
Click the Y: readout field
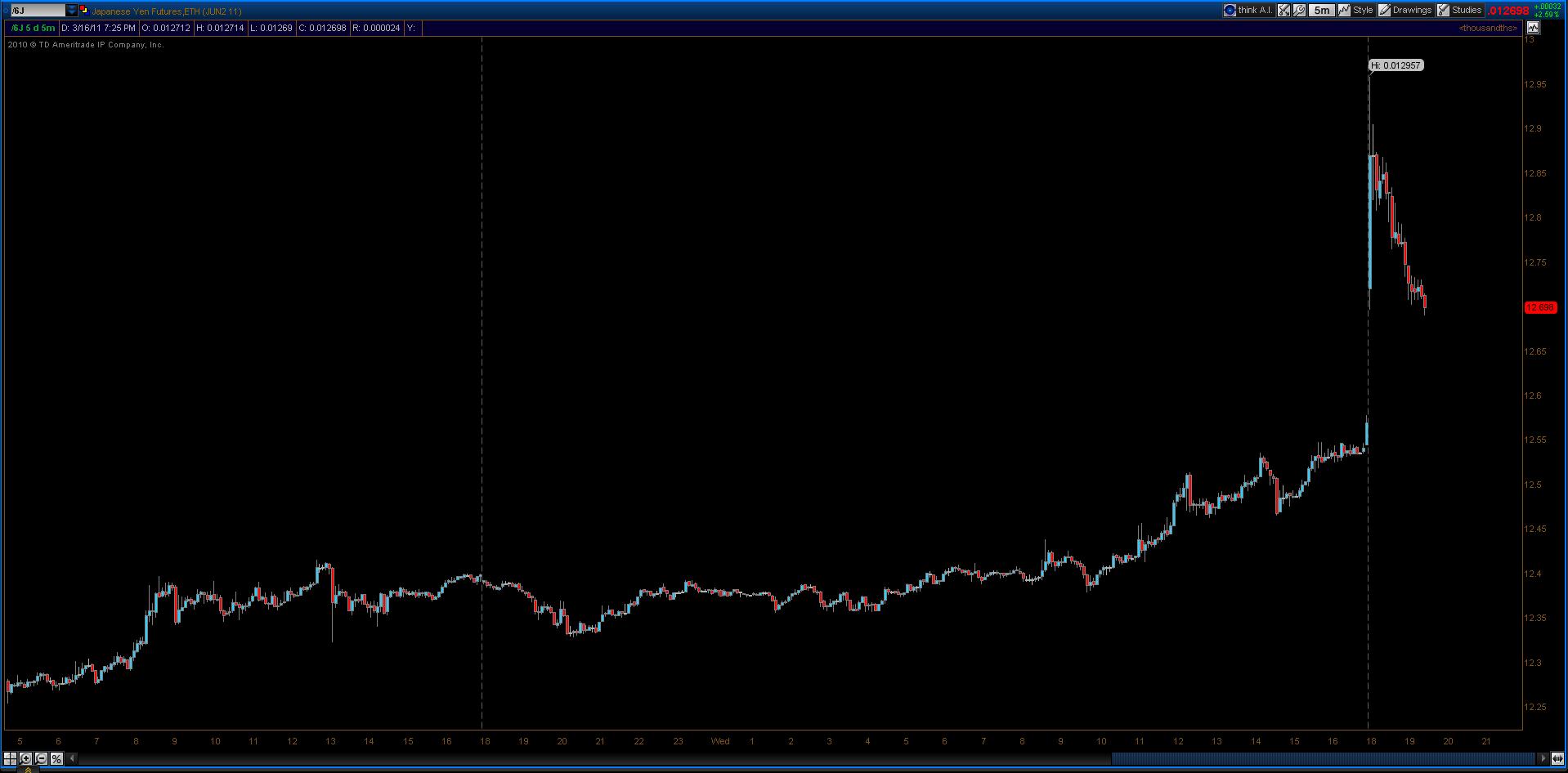(411, 28)
